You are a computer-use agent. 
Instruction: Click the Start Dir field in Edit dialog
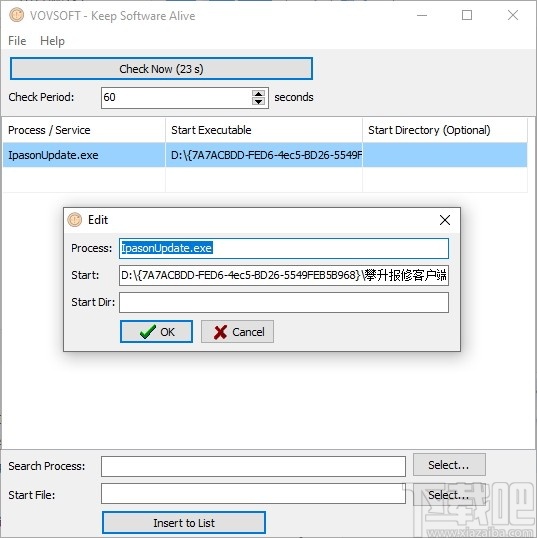284,302
